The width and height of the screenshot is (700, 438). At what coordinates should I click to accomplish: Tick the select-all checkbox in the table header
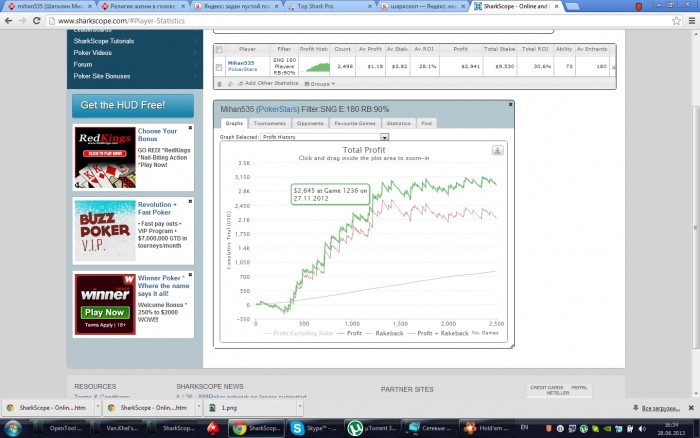click(219, 50)
